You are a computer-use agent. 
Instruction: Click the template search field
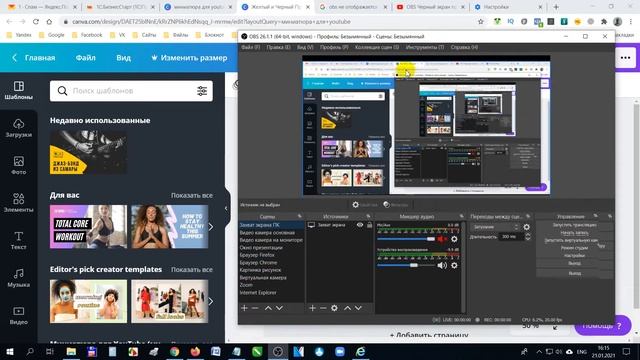click(131, 91)
